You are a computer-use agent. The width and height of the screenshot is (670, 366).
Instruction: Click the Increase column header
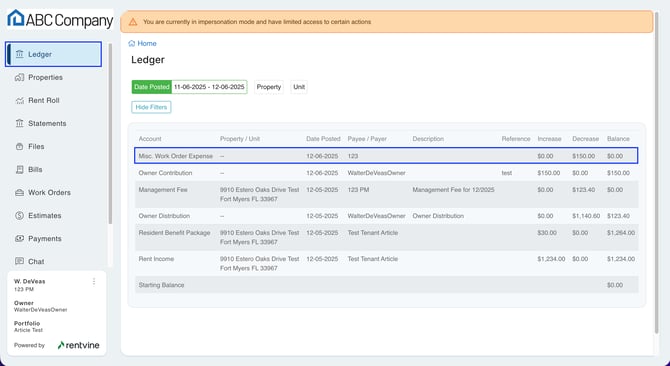[549, 139]
